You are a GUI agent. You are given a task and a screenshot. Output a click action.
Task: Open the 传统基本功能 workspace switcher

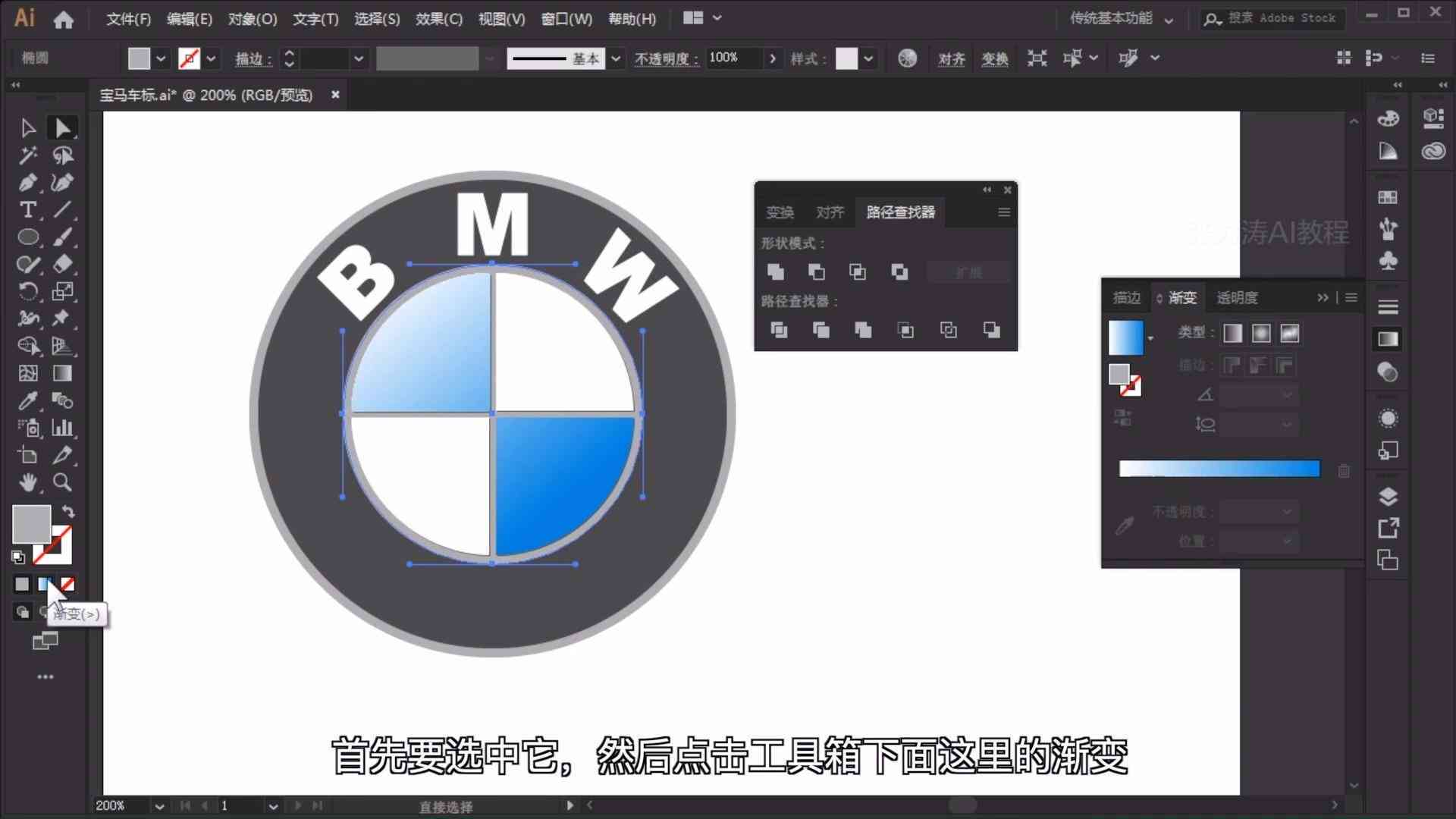click(1122, 18)
